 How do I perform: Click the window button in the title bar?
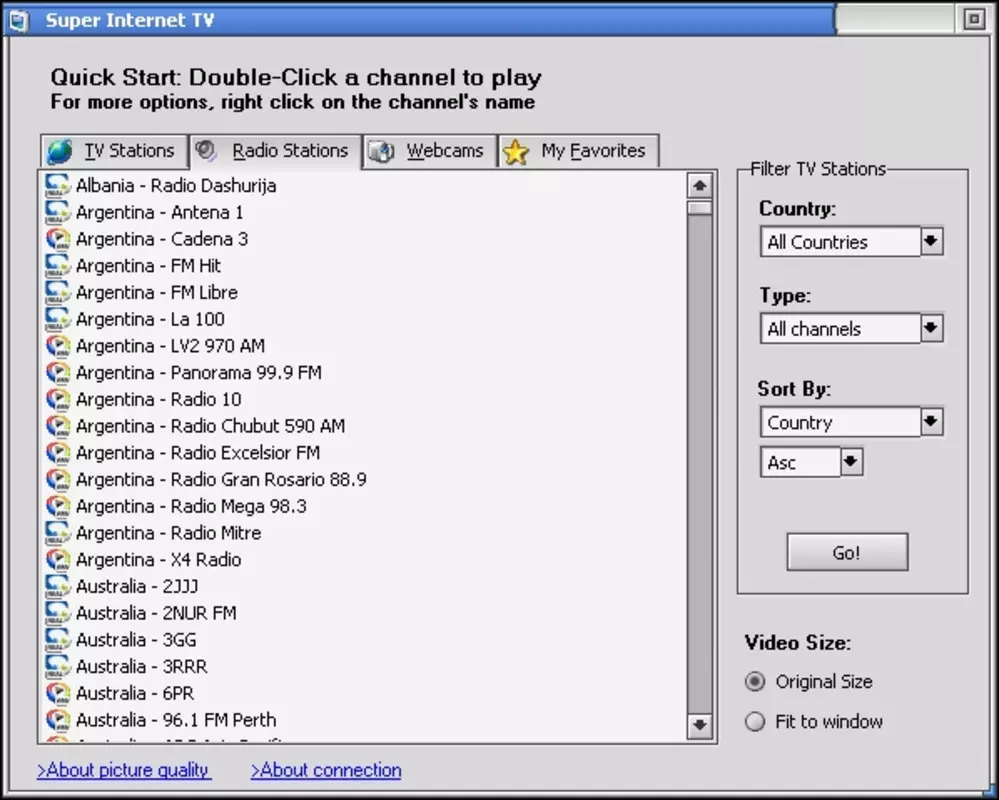974,20
